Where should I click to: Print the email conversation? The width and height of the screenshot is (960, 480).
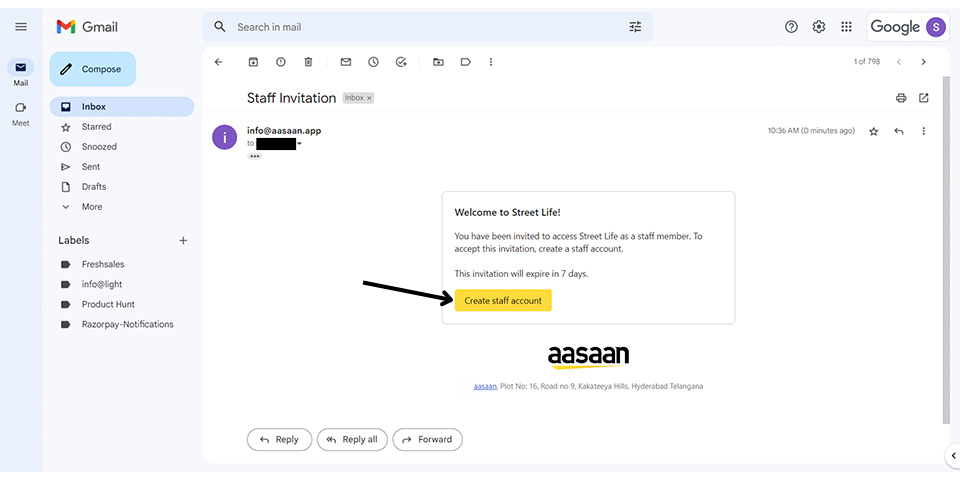[x=901, y=98]
